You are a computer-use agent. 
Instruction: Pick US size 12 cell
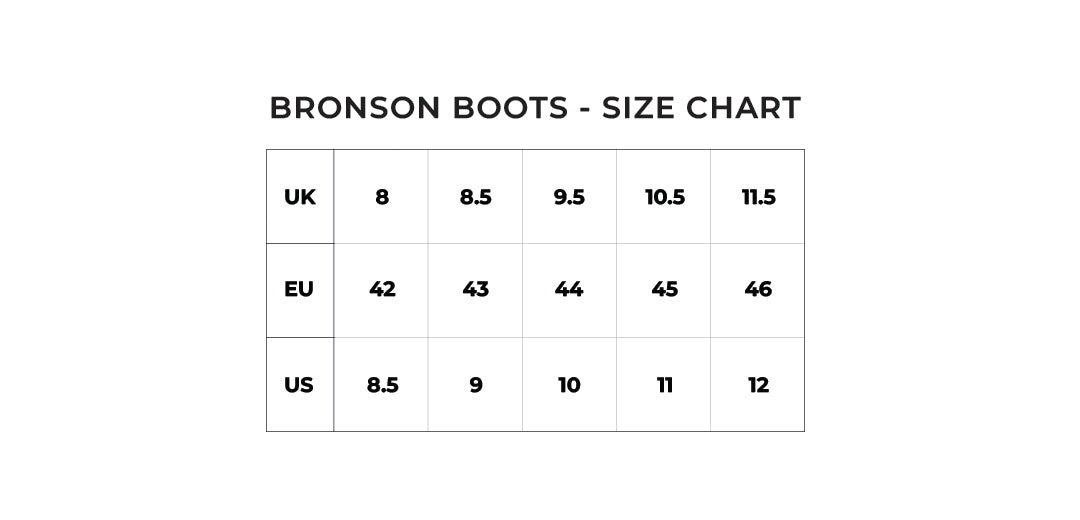(758, 385)
